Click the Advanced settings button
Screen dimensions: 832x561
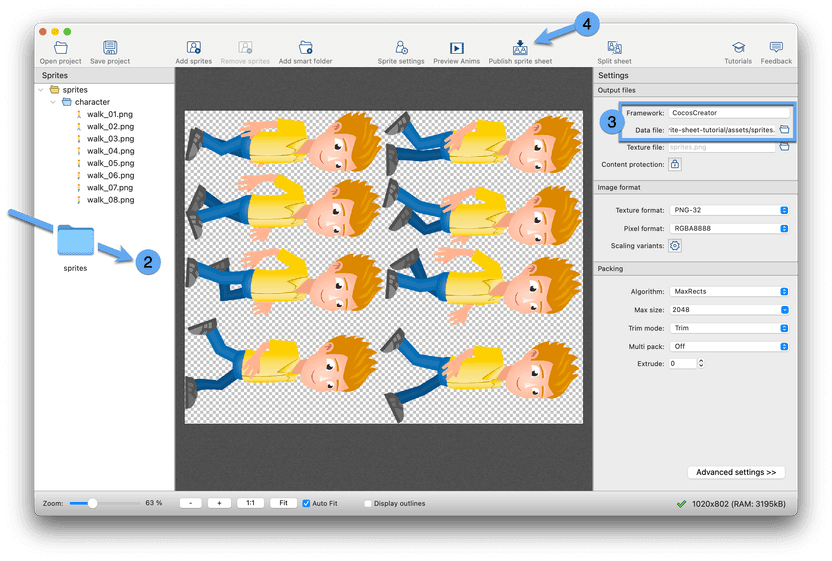[x=735, y=472]
